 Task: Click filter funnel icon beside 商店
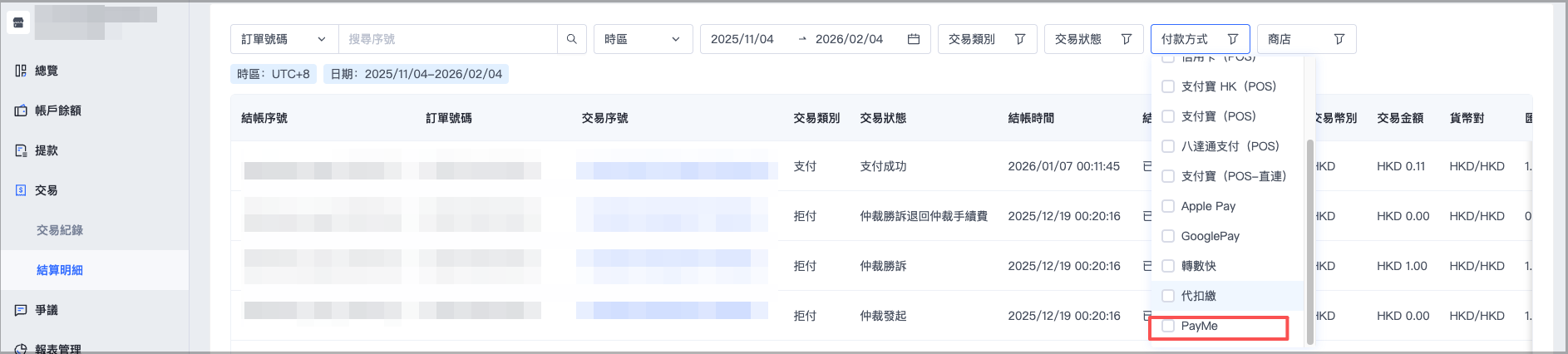click(x=1339, y=39)
